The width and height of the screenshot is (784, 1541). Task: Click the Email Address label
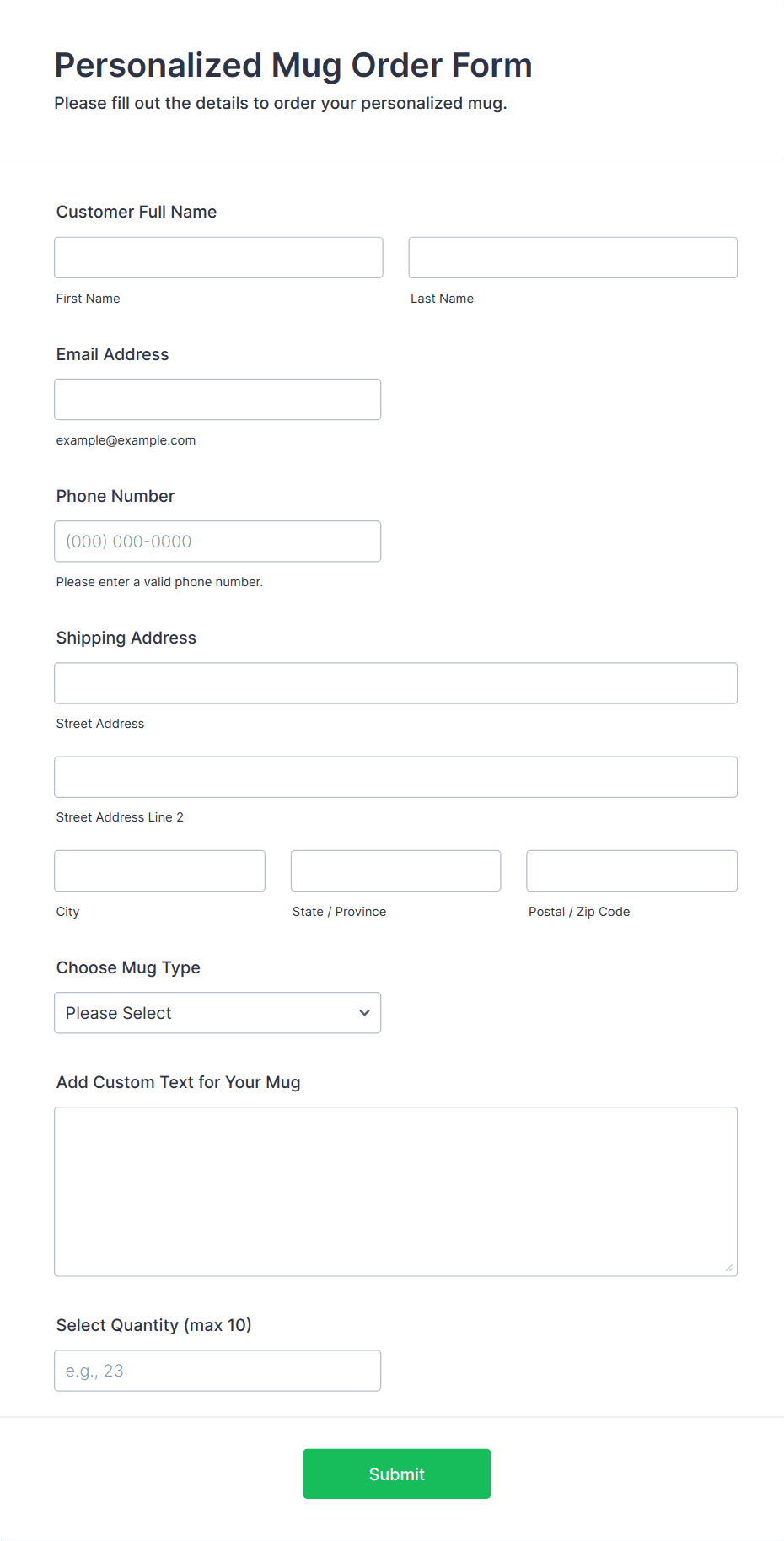point(112,354)
